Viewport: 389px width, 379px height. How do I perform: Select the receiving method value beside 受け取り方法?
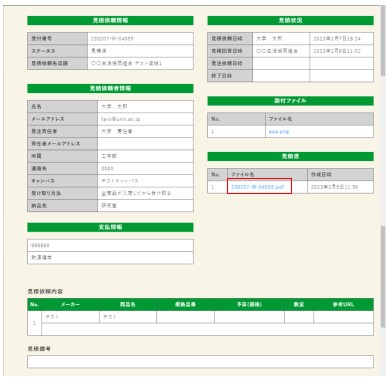pos(136,193)
